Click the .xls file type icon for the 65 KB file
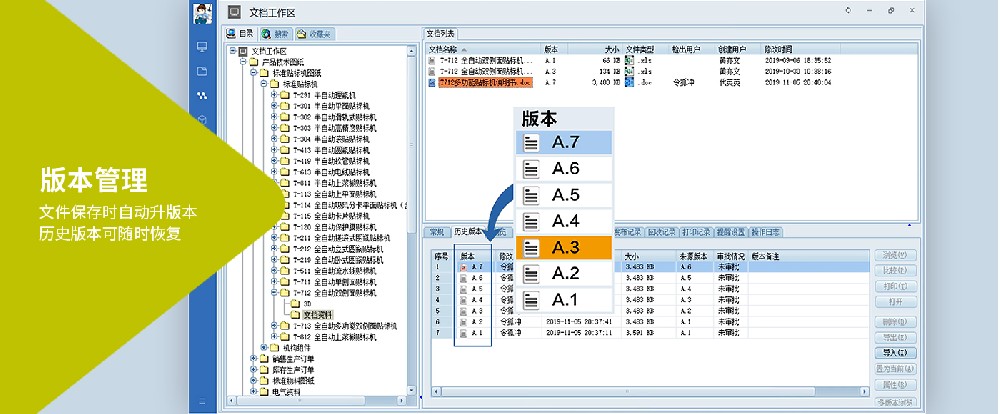This screenshot has height=414, width=1000. tap(629, 61)
